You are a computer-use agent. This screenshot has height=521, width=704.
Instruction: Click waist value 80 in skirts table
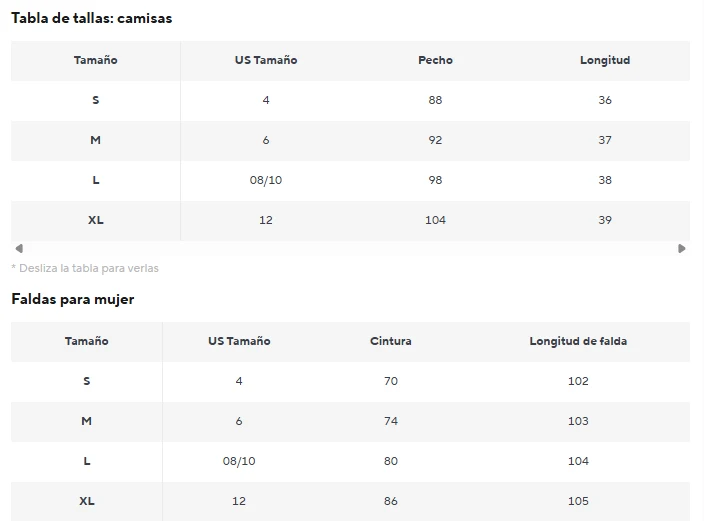tap(391, 461)
